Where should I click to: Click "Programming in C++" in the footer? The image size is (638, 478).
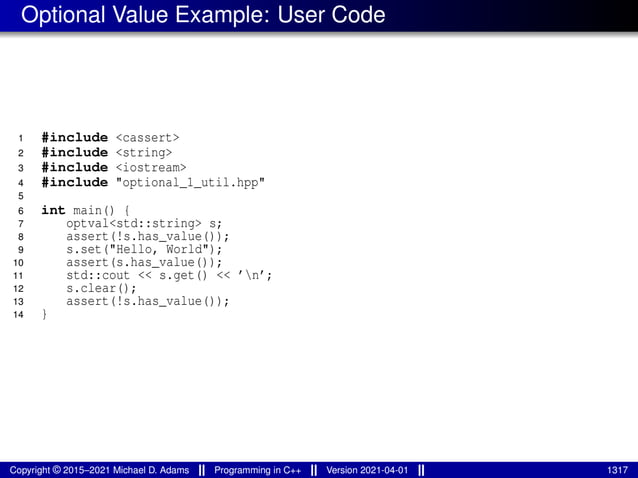pyautogui.click(x=258, y=470)
